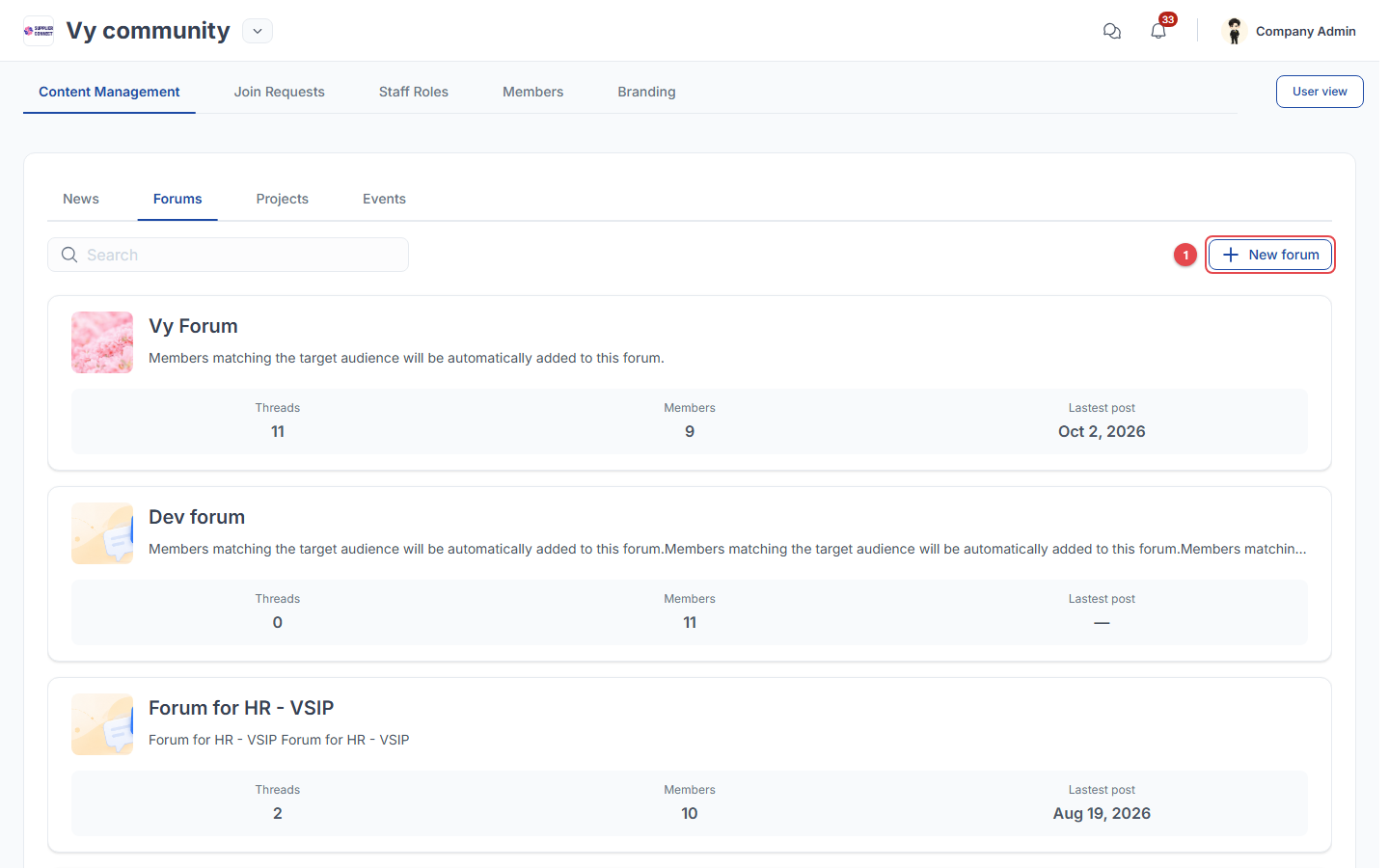Click the Dev forum truncated description
Screen dimensions: 1389x868
coord(727,549)
